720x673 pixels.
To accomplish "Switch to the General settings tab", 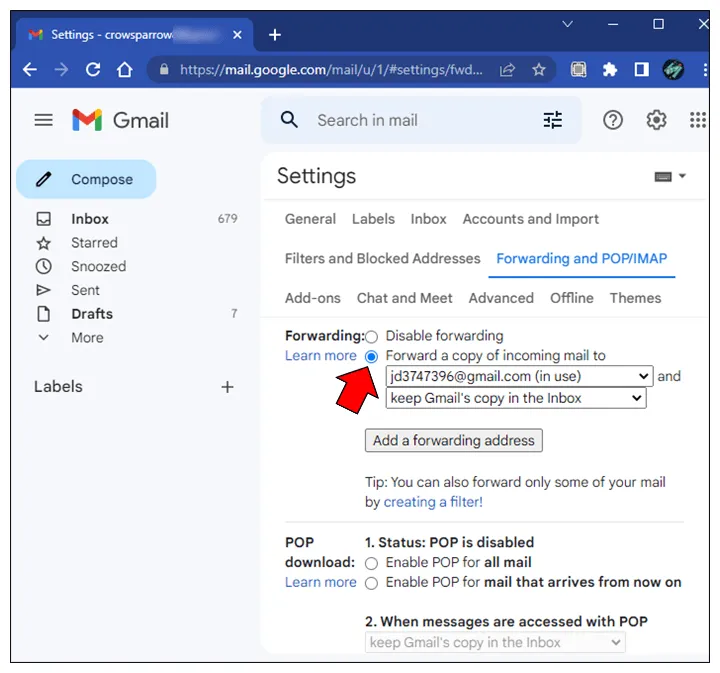I will point(310,219).
